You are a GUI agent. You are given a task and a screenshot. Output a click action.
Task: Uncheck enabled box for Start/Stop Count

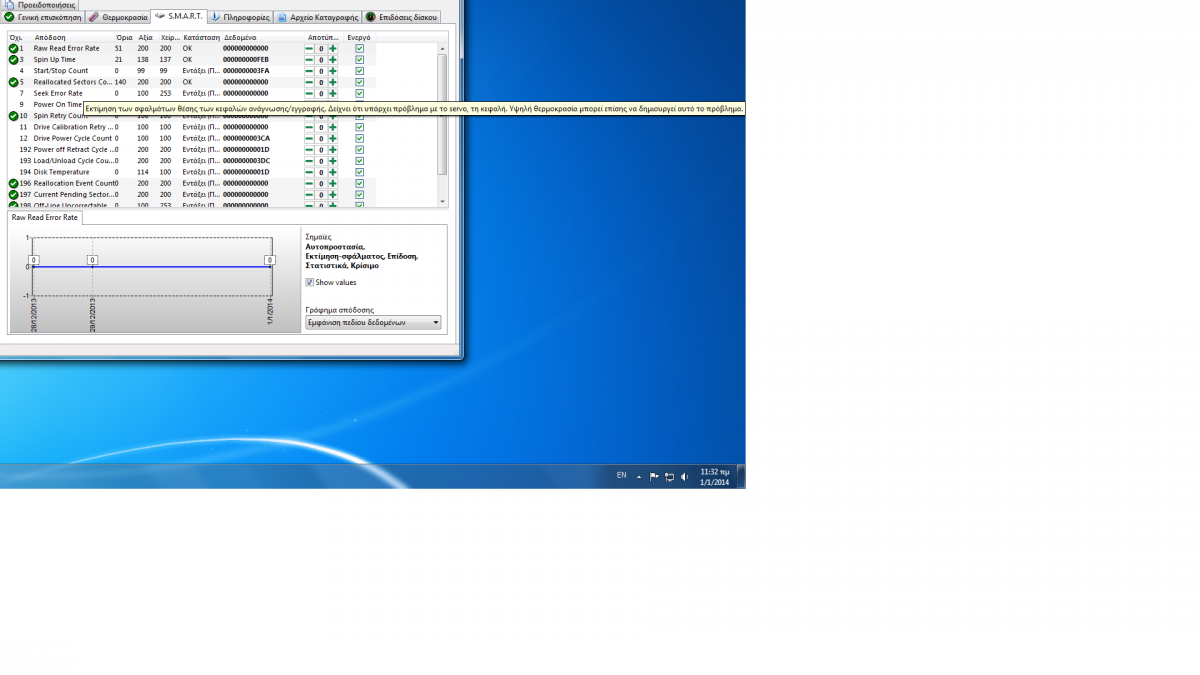(x=359, y=71)
